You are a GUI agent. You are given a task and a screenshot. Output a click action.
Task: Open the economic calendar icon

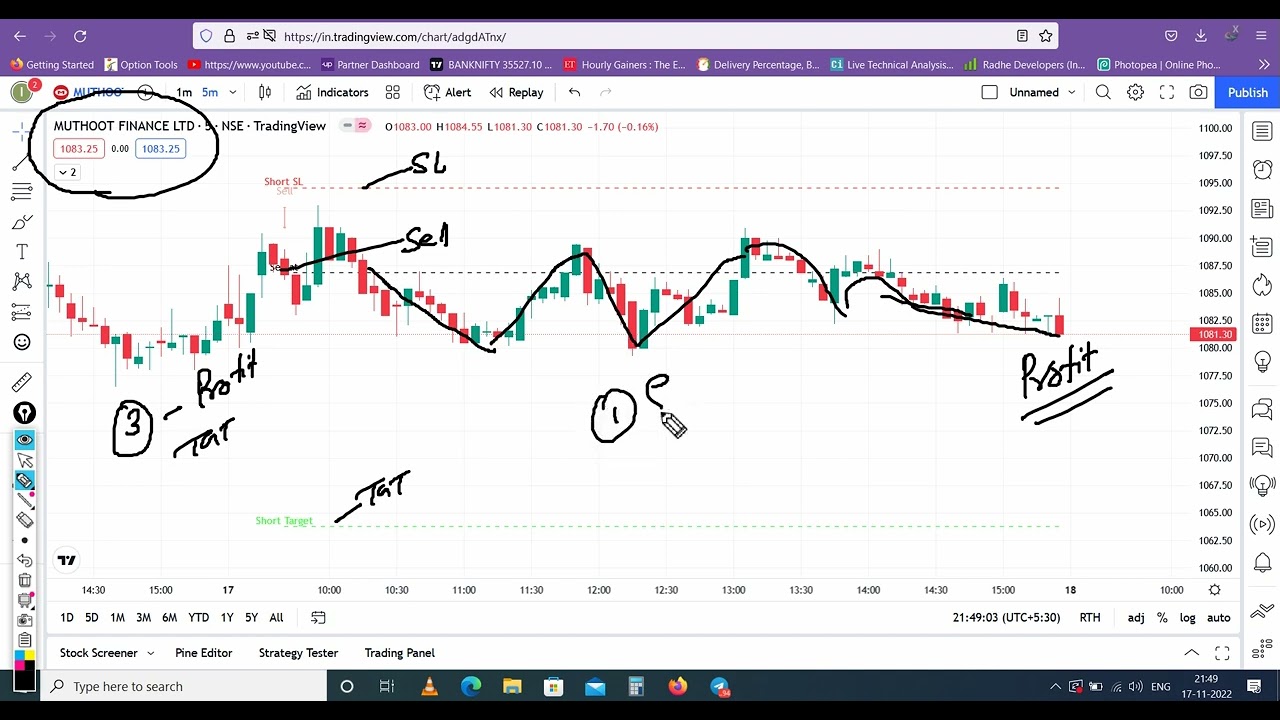pos(1262,324)
